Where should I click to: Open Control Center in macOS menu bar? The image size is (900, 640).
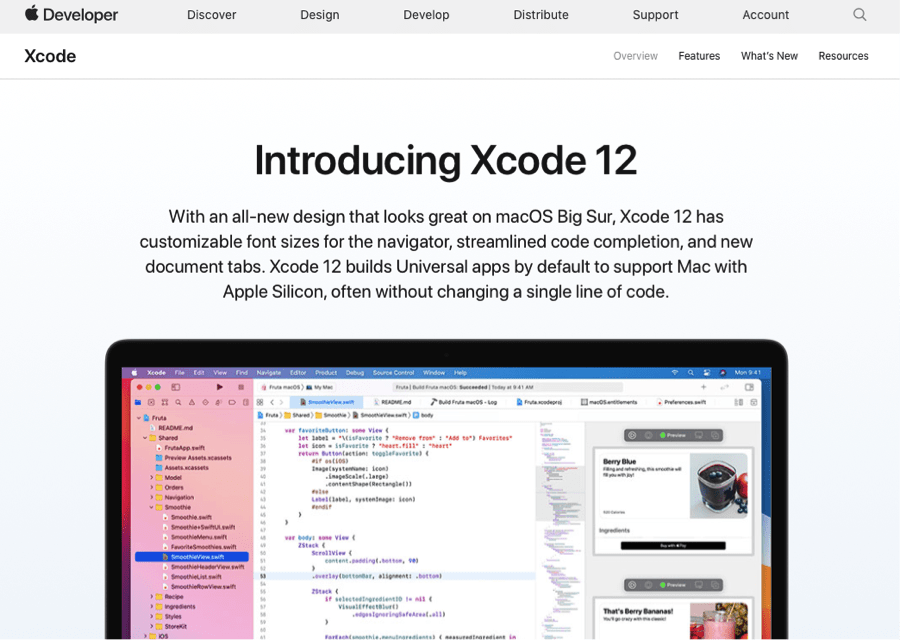[x=707, y=373]
